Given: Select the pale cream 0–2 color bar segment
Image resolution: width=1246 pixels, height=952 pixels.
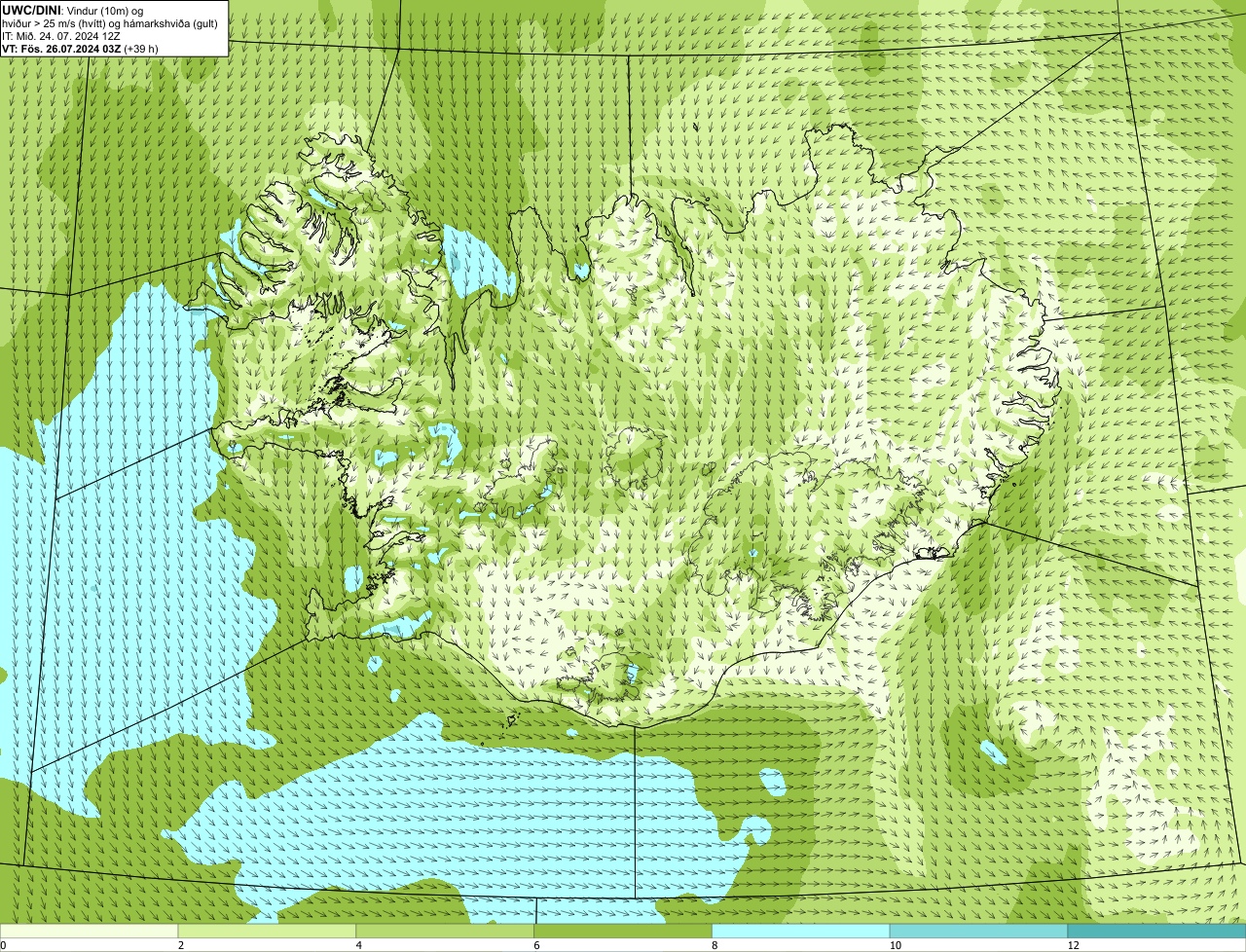Looking at the screenshot, I should click(x=90, y=931).
